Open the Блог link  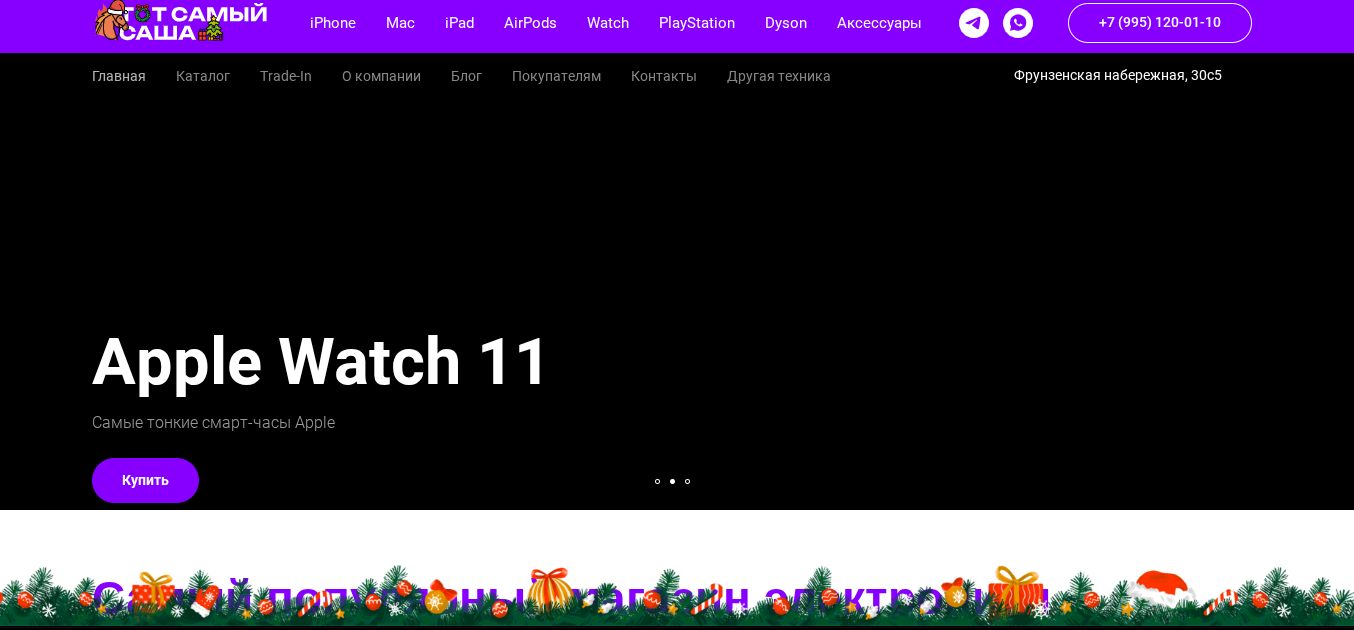click(466, 76)
